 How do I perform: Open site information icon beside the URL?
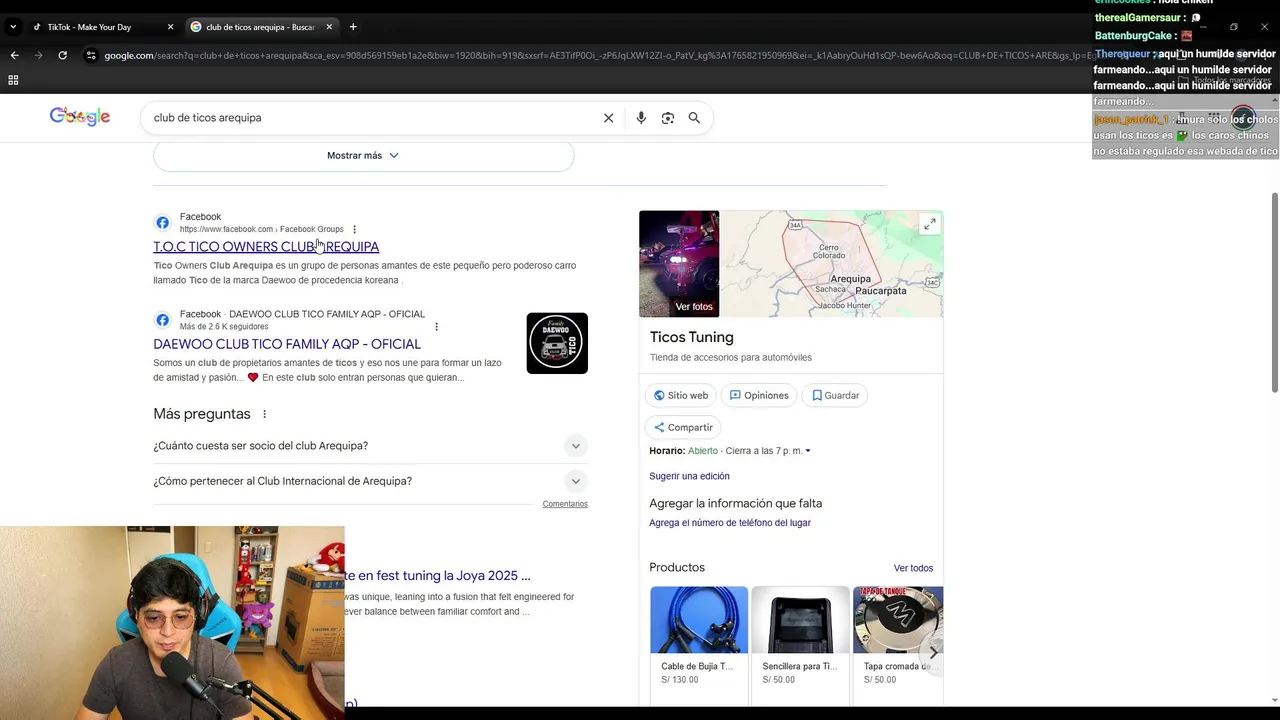[x=91, y=55]
